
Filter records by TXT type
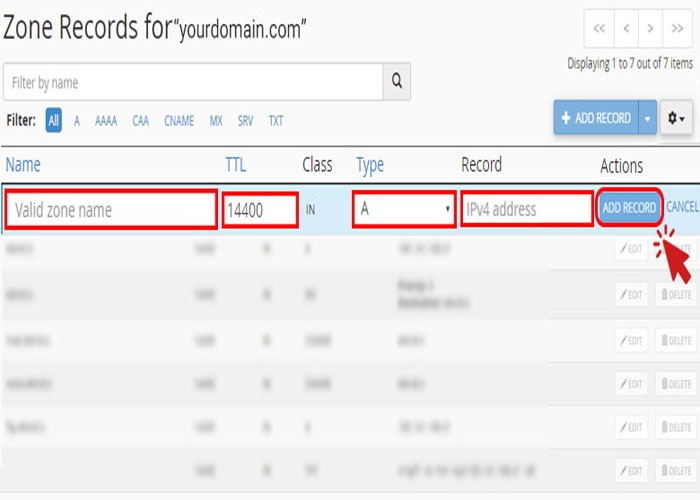pos(275,121)
